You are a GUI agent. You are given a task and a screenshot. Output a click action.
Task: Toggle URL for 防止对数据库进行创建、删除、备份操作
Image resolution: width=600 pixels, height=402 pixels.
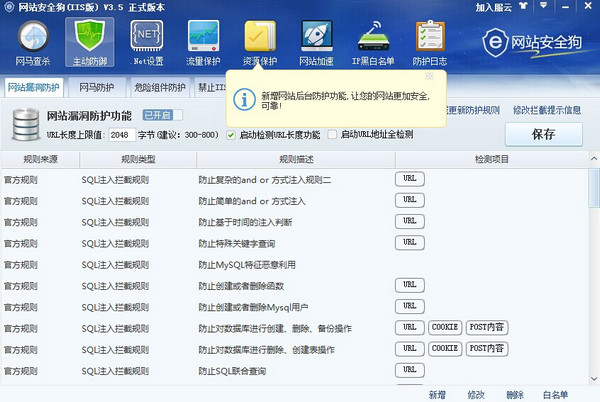coord(409,327)
